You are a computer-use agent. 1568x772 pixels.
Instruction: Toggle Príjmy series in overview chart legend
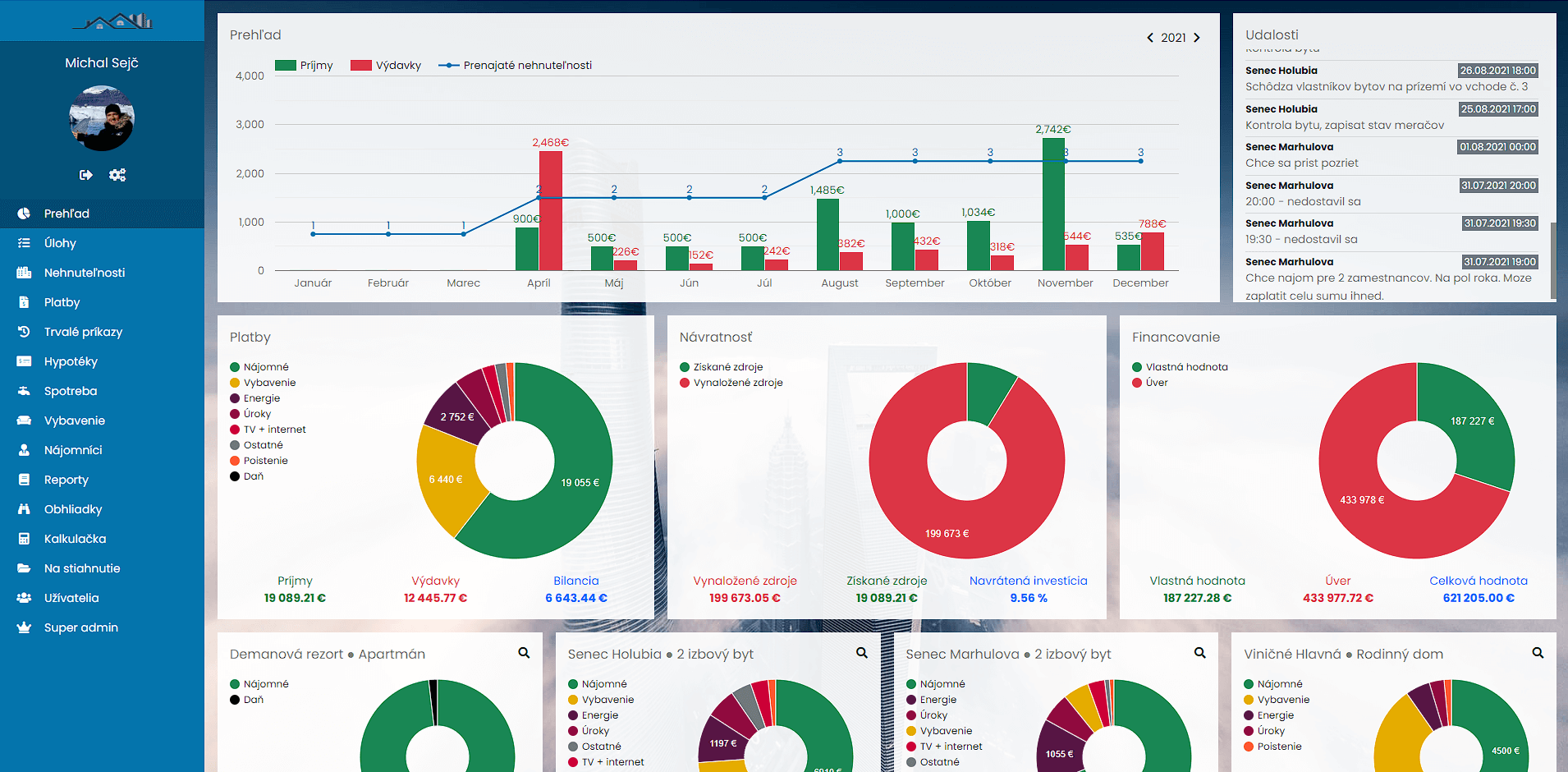(304, 66)
